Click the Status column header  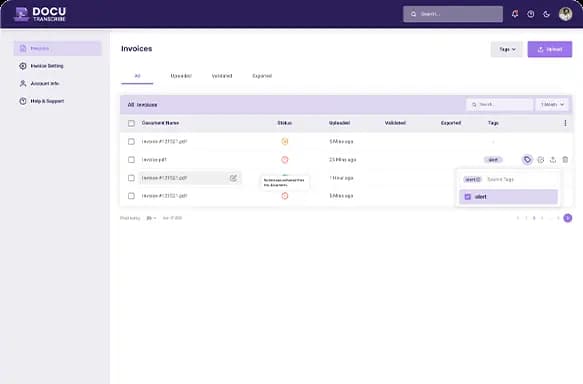pyautogui.click(x=284, y=123)
